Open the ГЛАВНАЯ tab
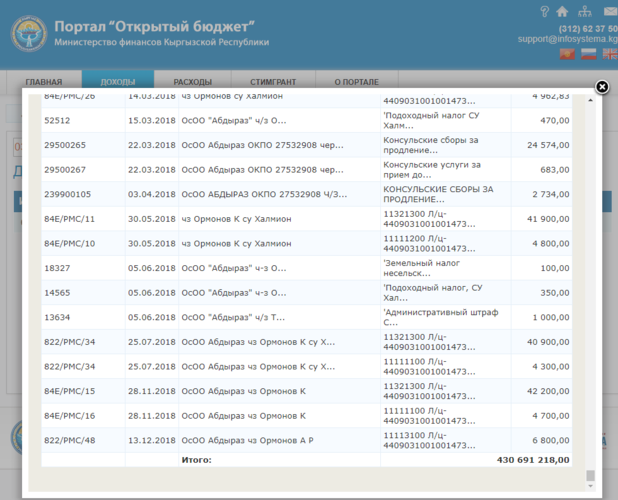 pyautogui.click(x=44, y=82)
